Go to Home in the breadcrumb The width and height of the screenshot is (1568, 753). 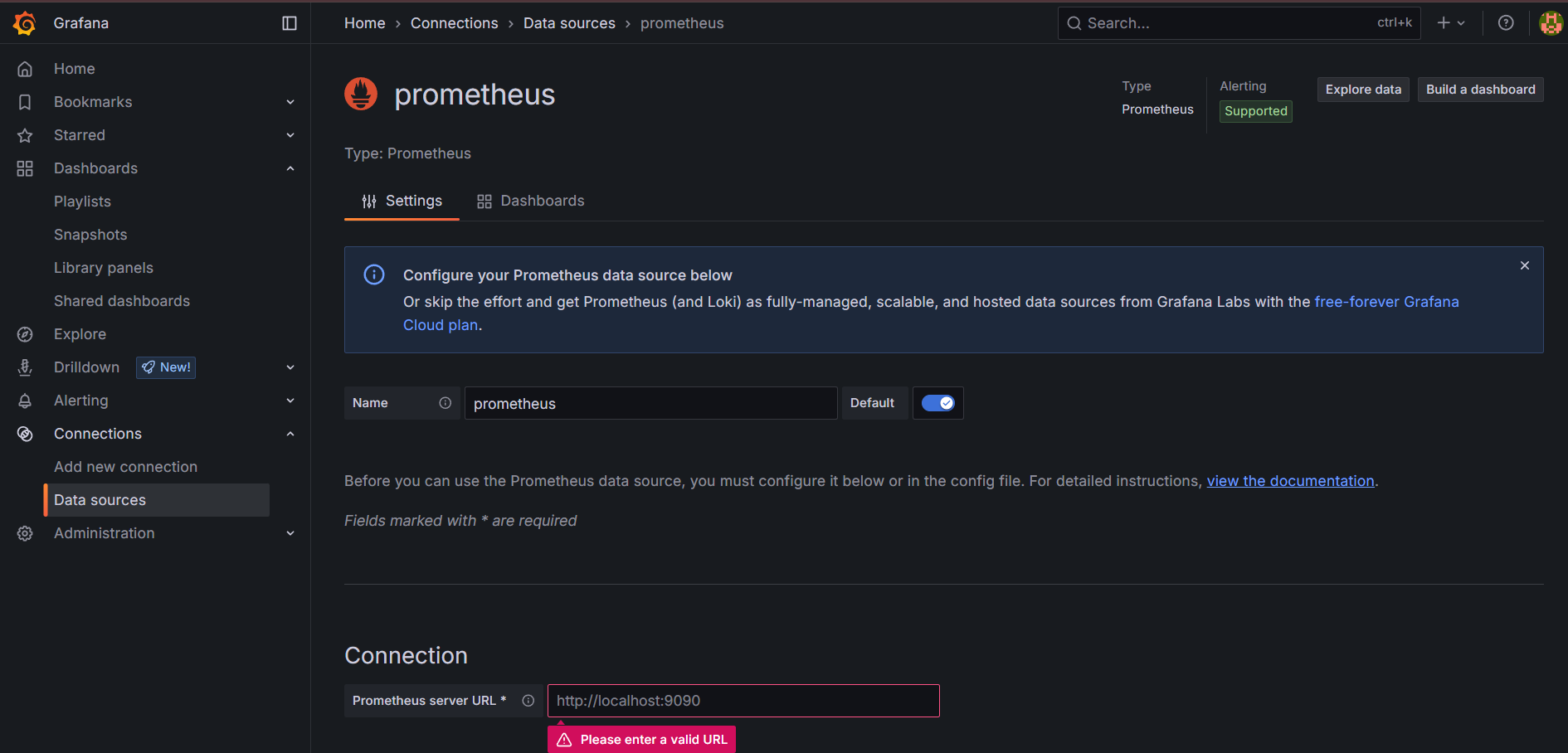(365, 23)
